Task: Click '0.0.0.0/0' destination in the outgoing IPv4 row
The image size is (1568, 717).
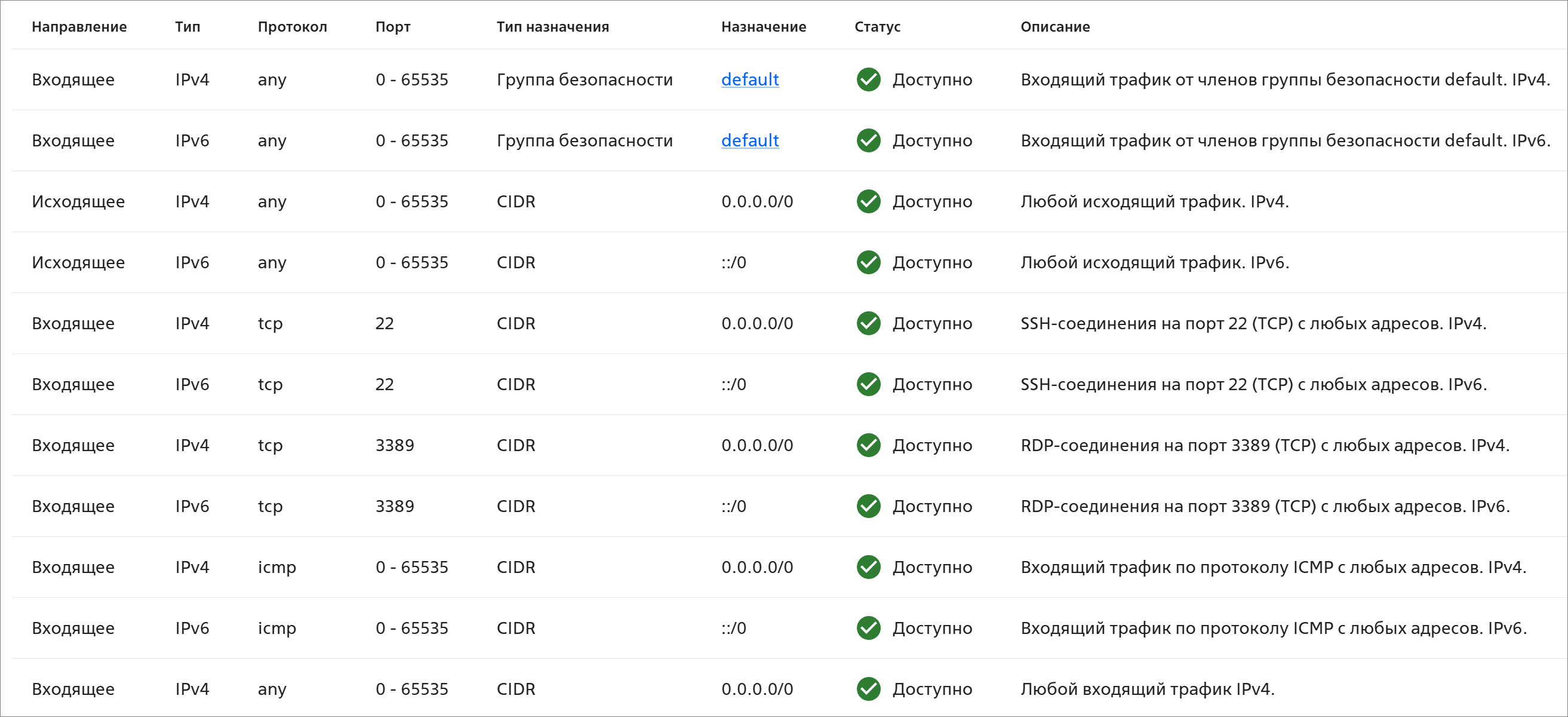Action: tap(757, 201)
